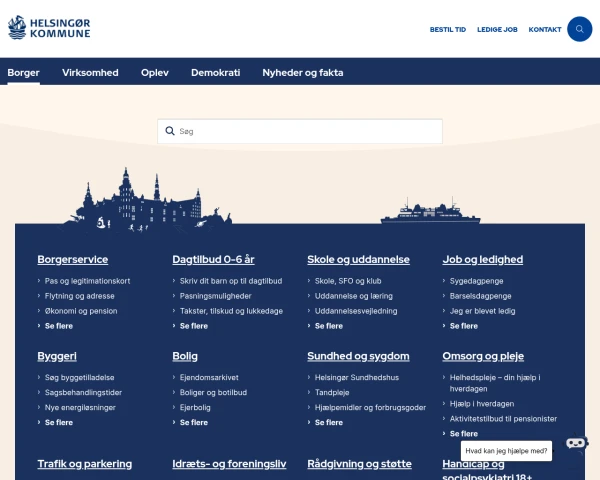Screen dimensions: 600x480
Task: Open the Omsorg og pleje heading
Action: [x=483, y=356]
